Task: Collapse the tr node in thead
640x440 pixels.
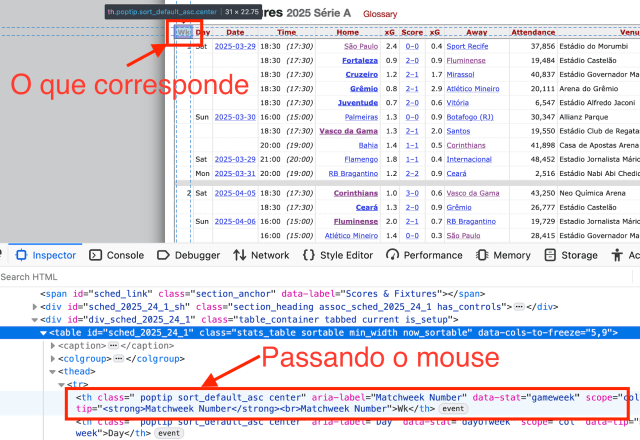Action: point(61,384)
